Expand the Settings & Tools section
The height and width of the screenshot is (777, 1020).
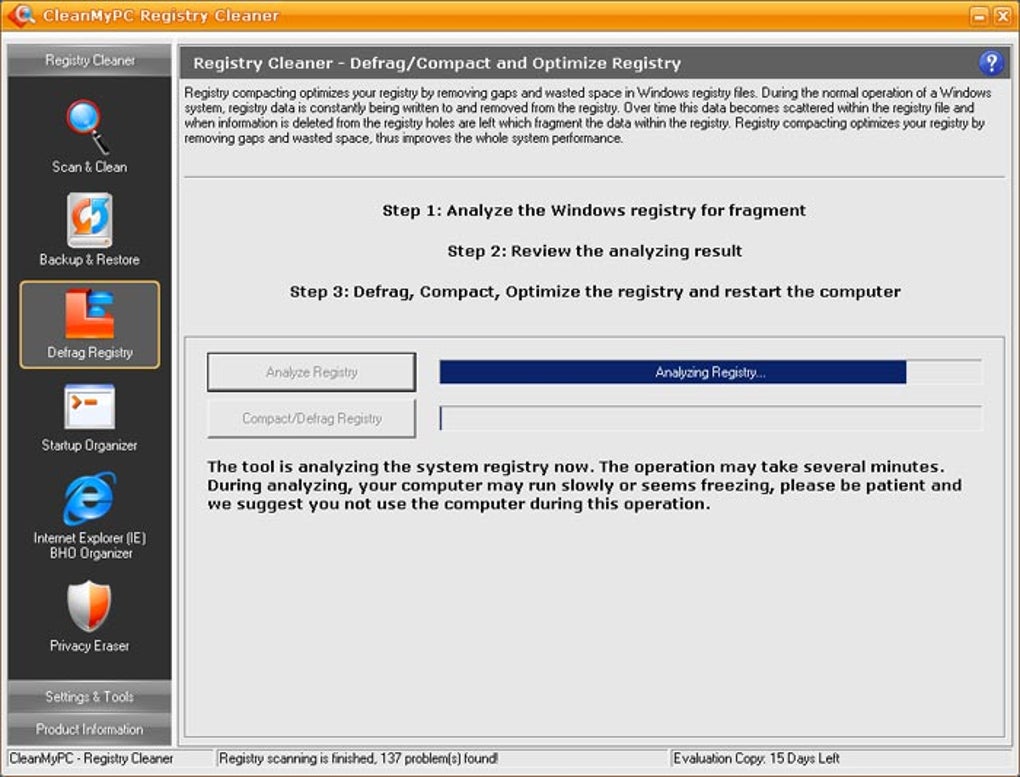[x=90, y=696]
